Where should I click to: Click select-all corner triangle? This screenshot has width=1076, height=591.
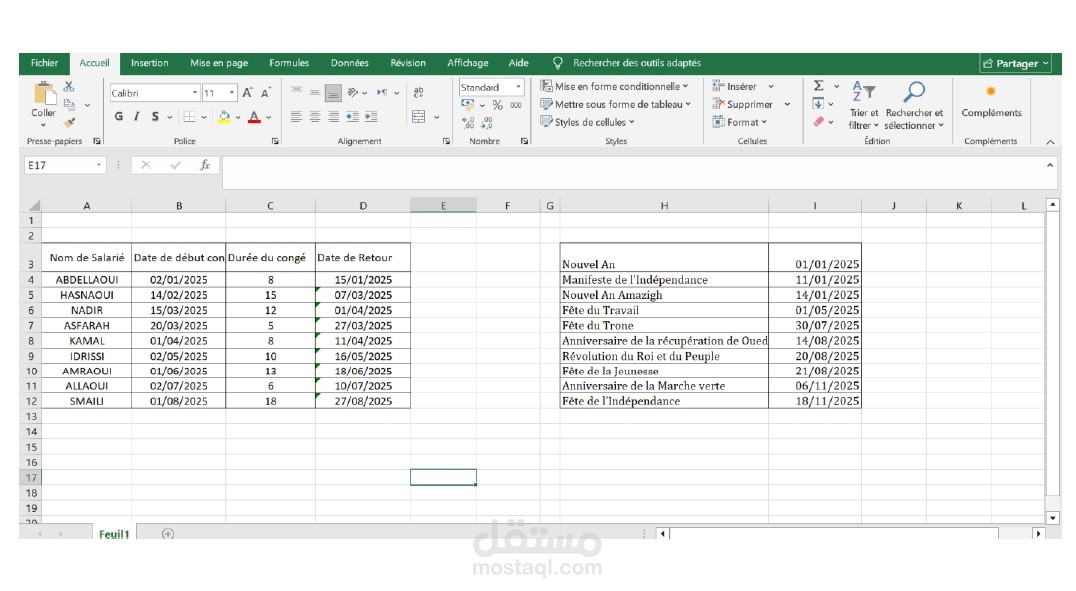(32, 205)
